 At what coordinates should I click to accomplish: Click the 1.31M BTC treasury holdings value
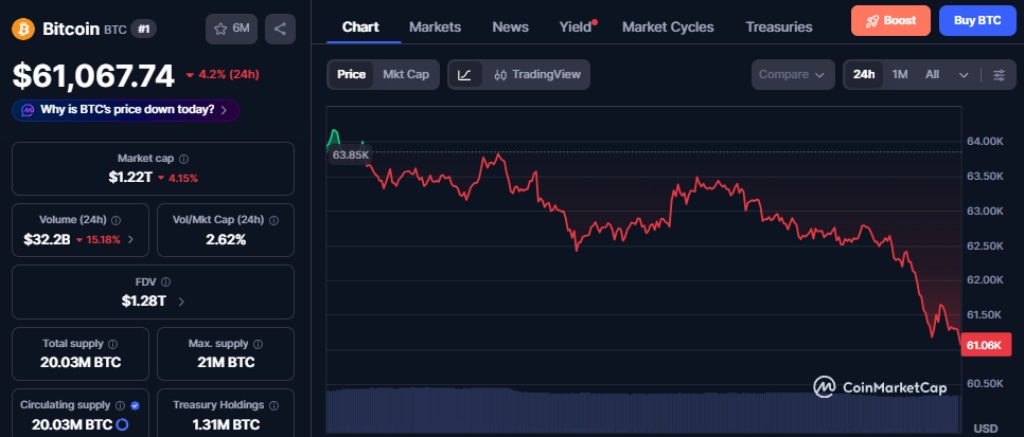click(x=226, y=425)
